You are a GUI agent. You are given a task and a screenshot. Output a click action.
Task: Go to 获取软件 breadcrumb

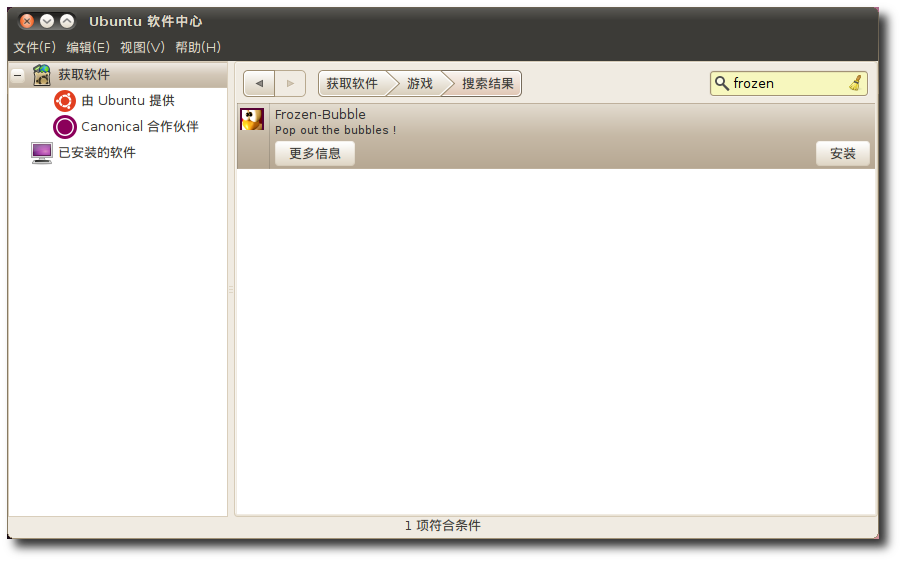click(351, 83)
